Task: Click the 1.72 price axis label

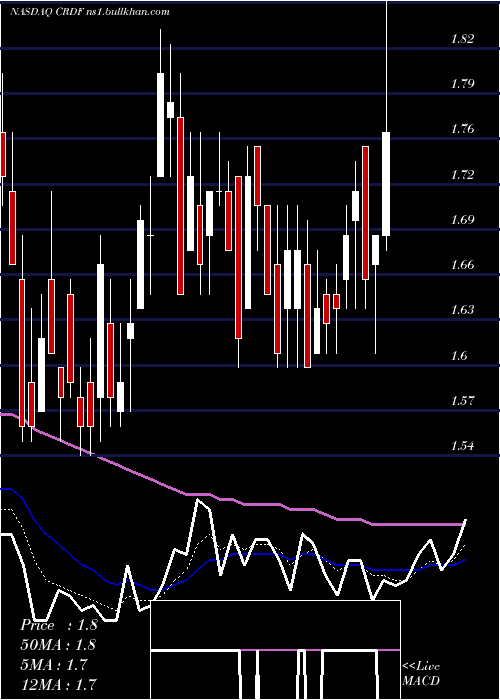Action: pyautogui.click(x=462, y=175)
